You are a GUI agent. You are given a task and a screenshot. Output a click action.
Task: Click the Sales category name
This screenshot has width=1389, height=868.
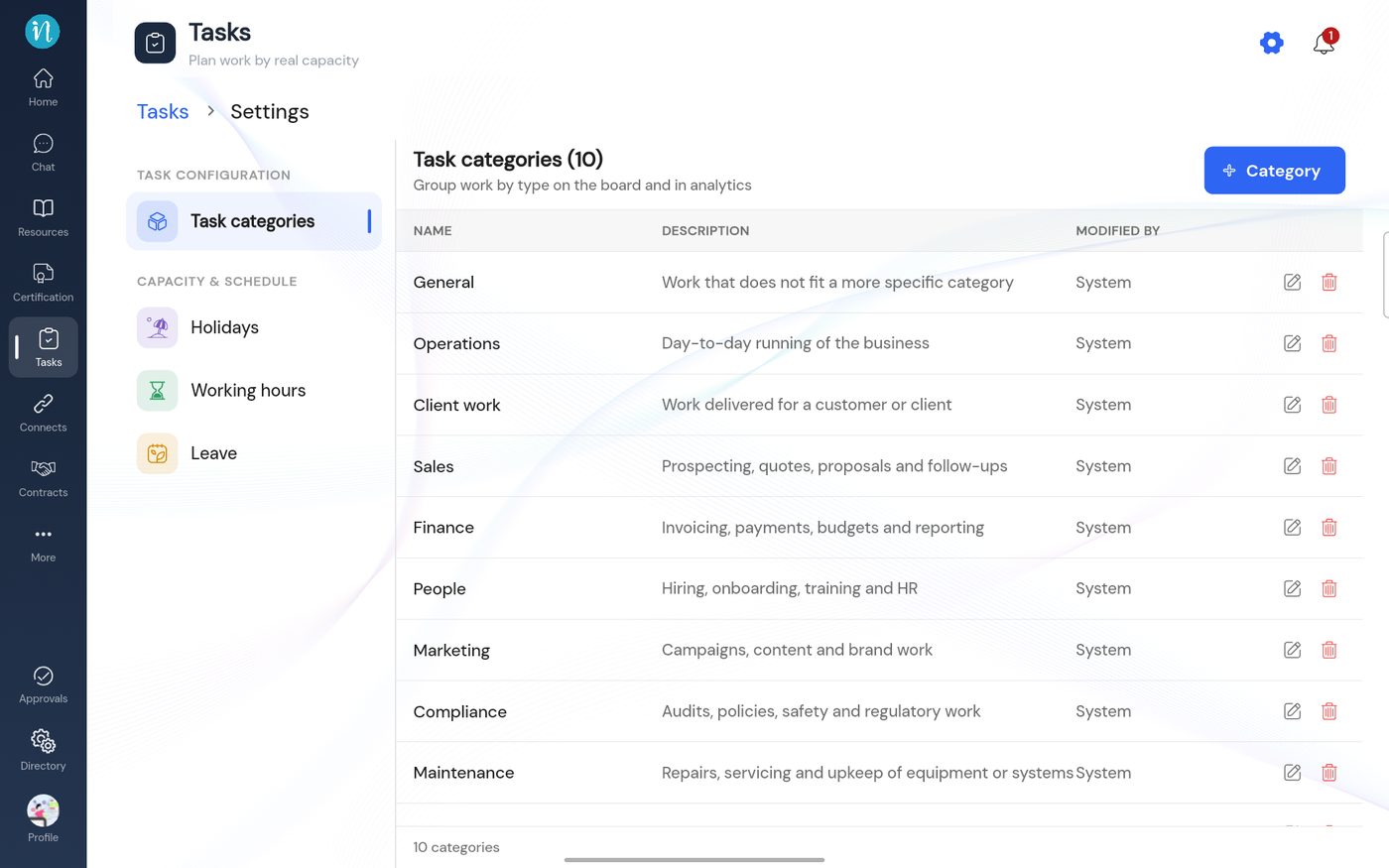coord(434,467)
